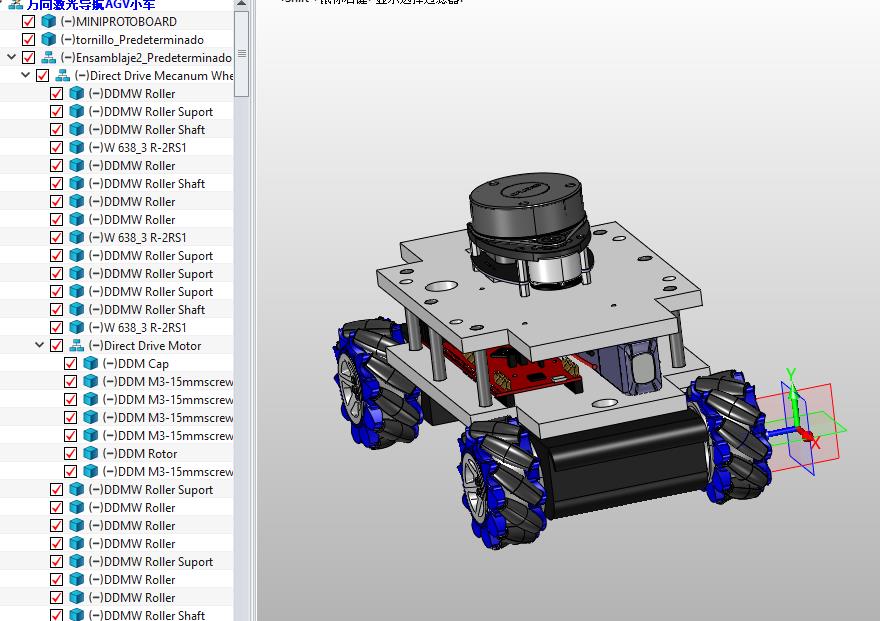880x621 pixels.
Task: Uncheck the DDM Cap checkbox
Action: (x=70, y=364)
